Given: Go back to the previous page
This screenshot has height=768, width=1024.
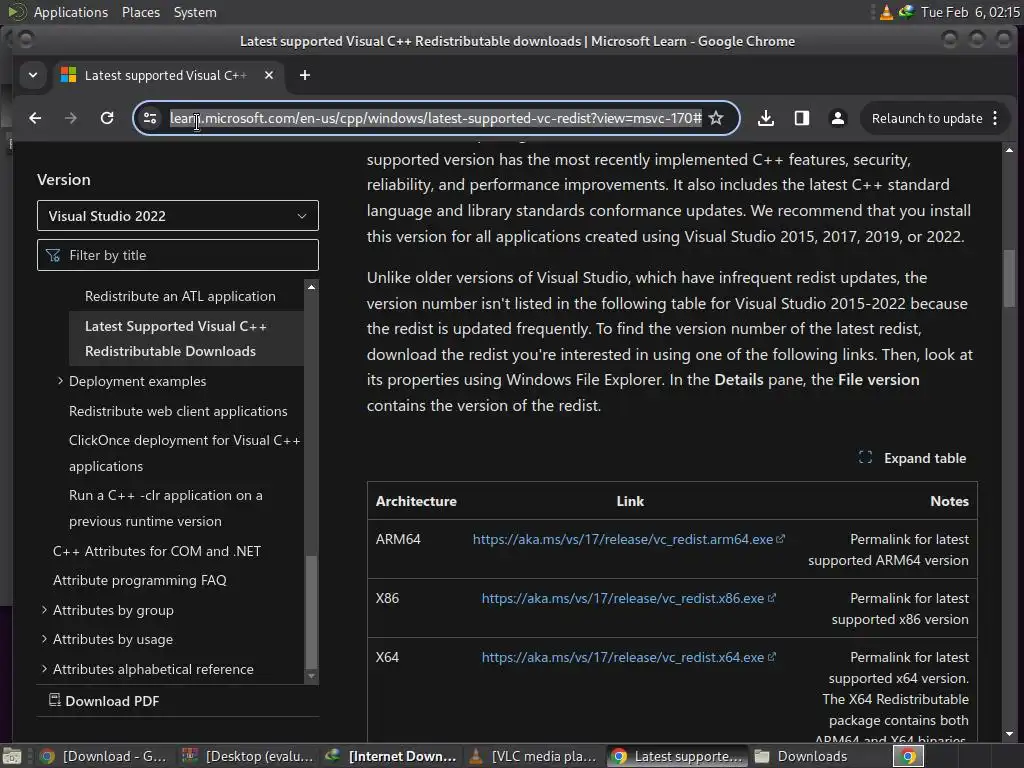Looking at the screenshot, I should tap(35, 118).
